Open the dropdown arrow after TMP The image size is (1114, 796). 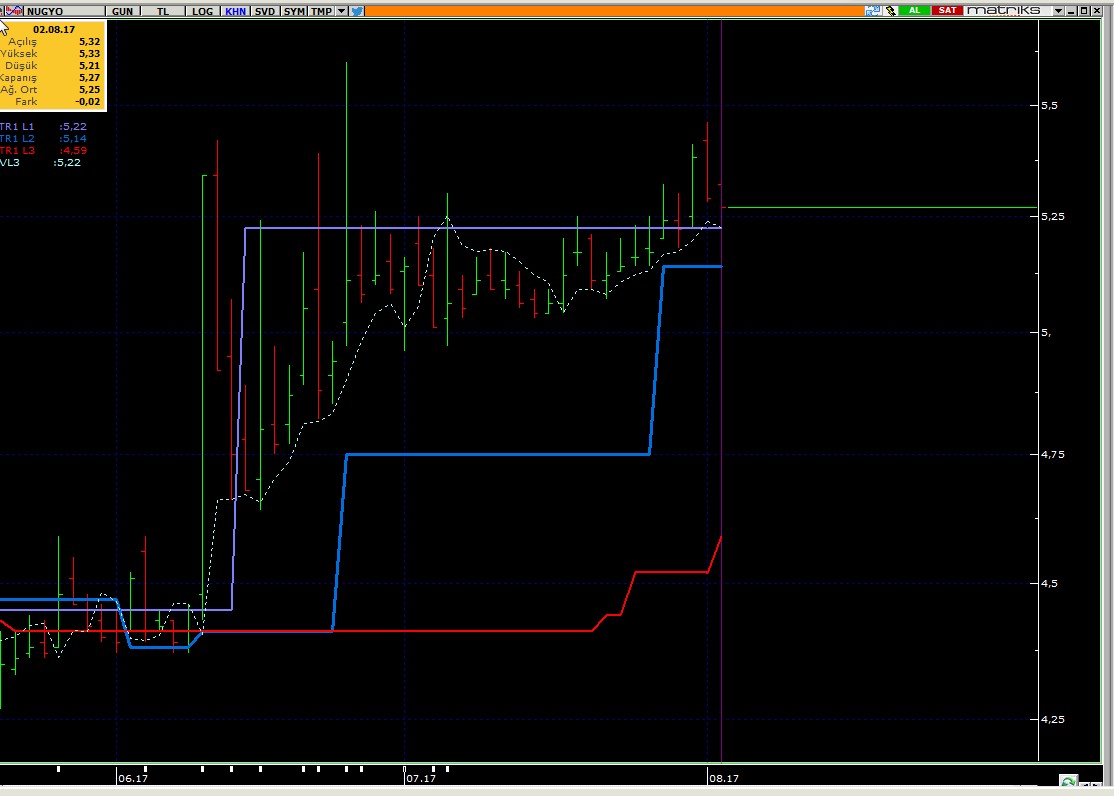pos(341,11)
